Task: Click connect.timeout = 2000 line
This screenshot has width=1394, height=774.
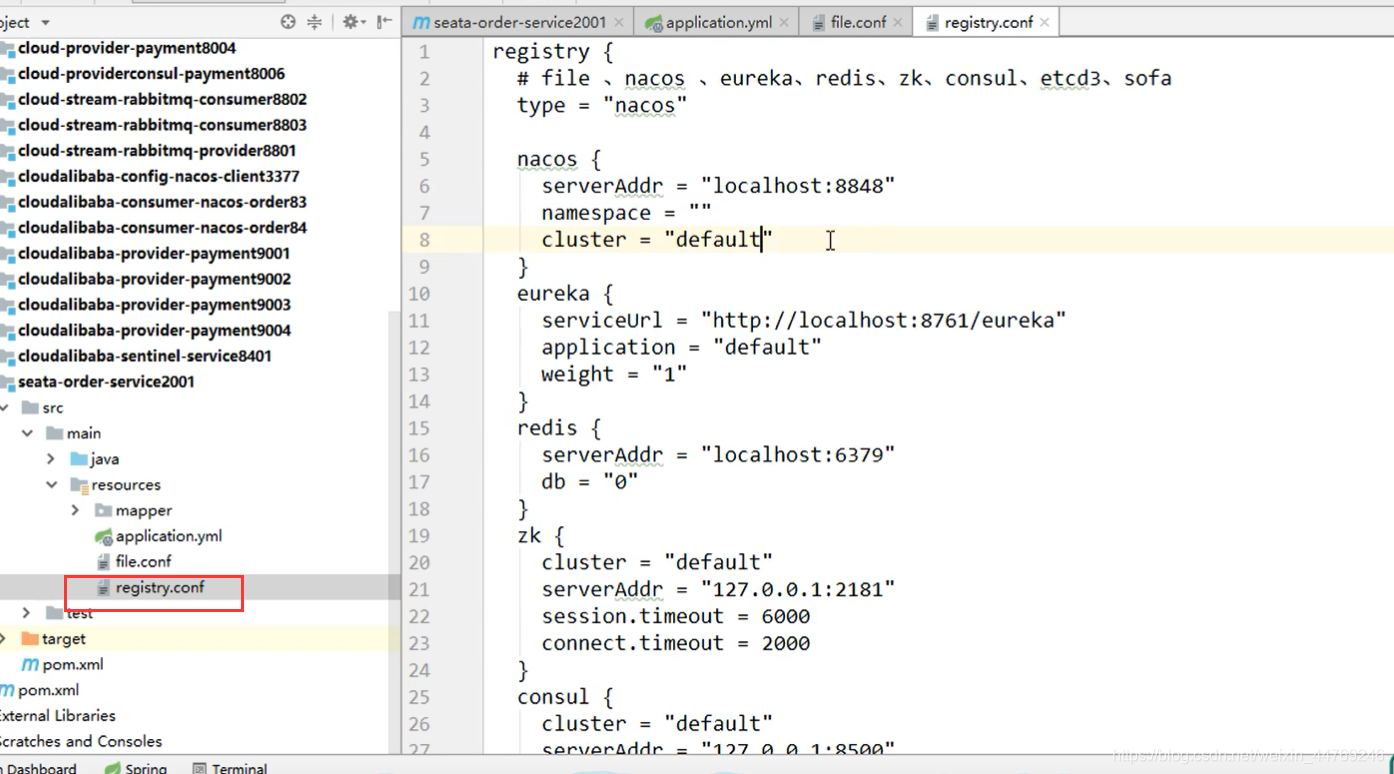Action: pos(675,643)
